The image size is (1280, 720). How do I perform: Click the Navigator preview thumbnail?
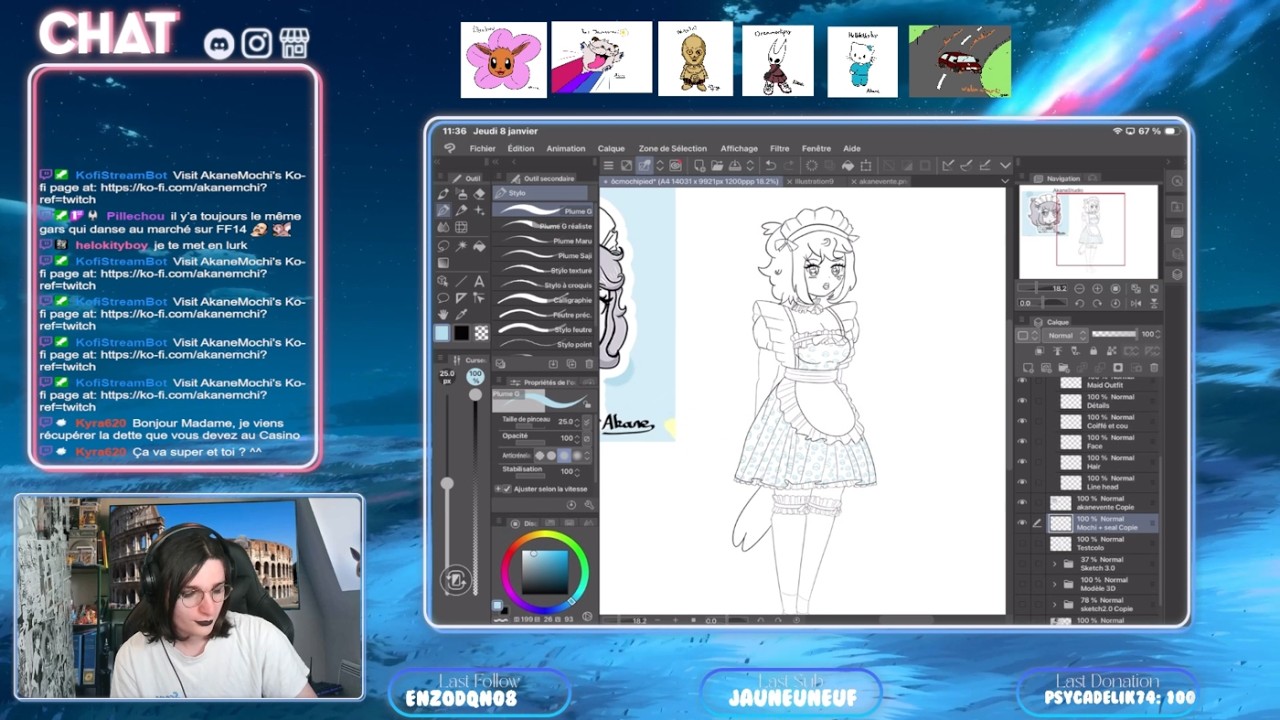click(1088, 231)
